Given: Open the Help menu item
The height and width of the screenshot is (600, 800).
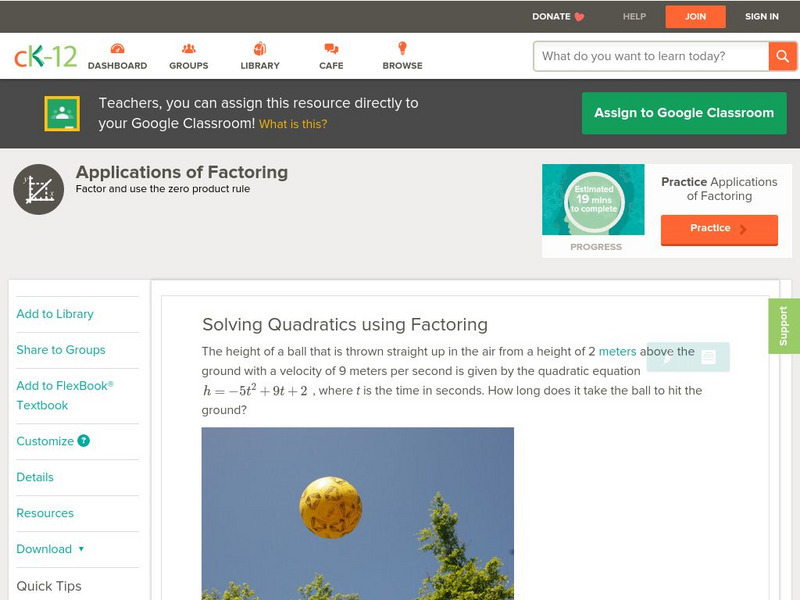Looking at the screenshot, I should tap(634, 16).
